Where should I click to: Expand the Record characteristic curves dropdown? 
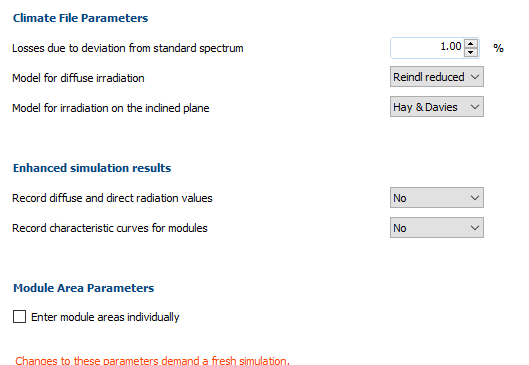(437, 228)
